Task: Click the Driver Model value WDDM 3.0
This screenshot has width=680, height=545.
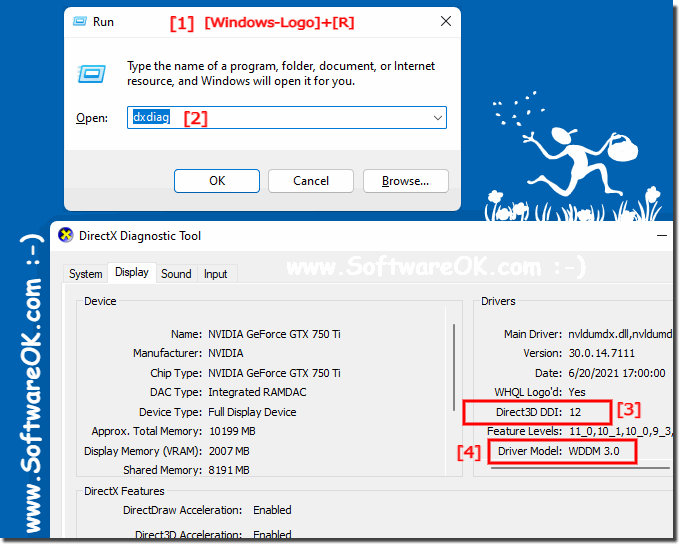Action: pyautogui.click(x=594, y=451)
